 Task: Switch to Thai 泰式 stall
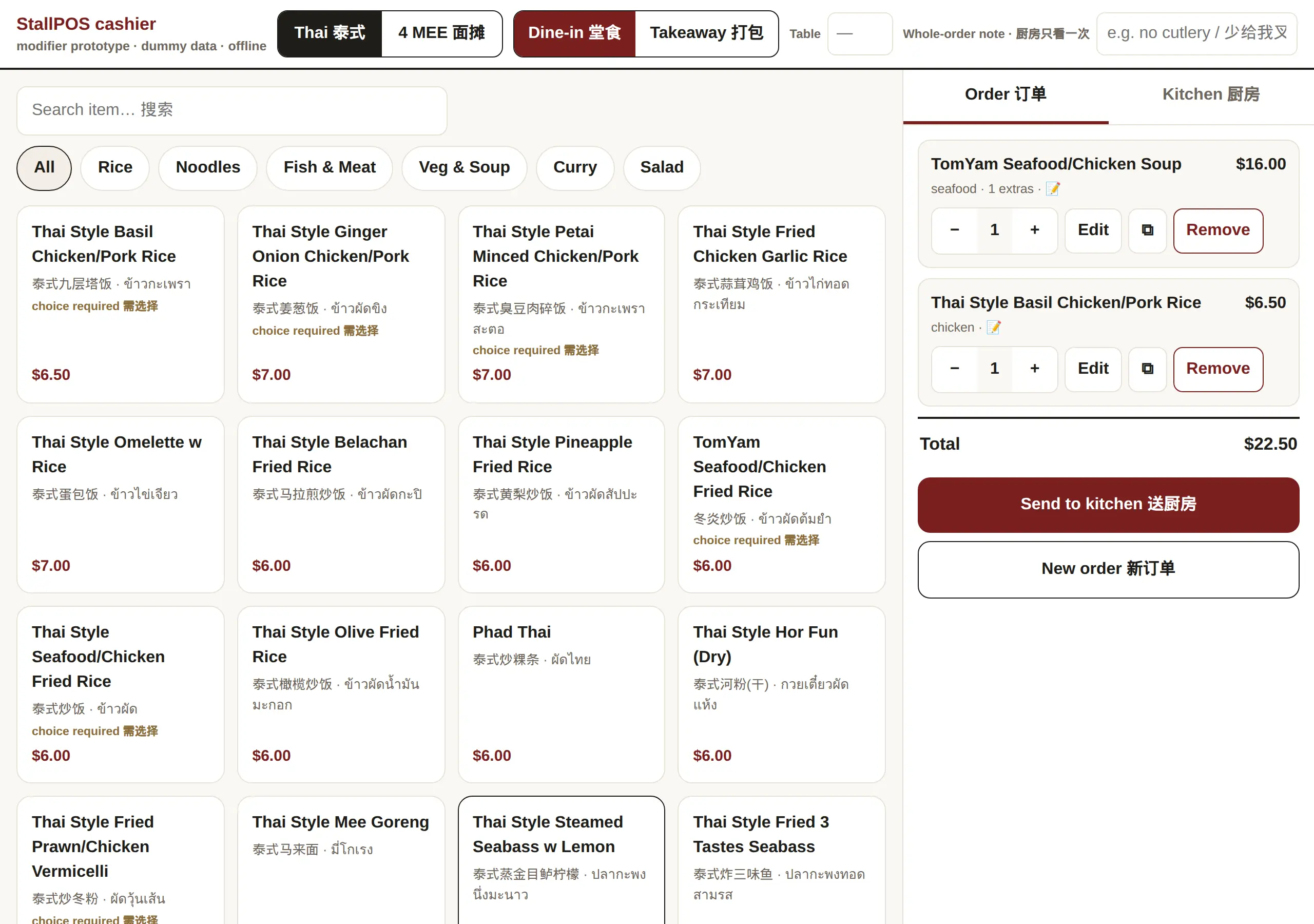coord(330,33)
